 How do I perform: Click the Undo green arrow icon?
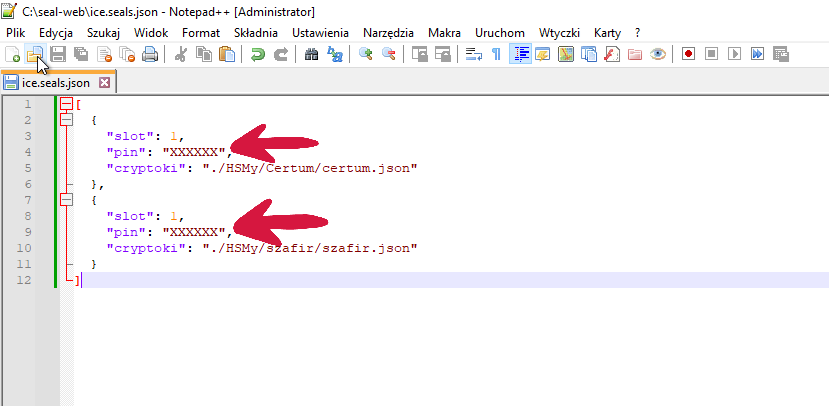tap(258, 55)
